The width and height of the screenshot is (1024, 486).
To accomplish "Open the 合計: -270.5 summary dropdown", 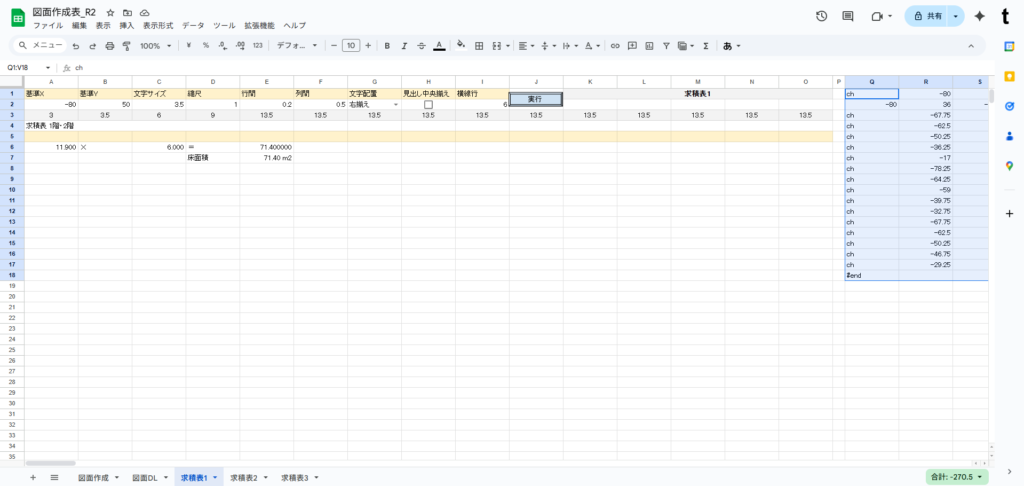I will (957, 477).
